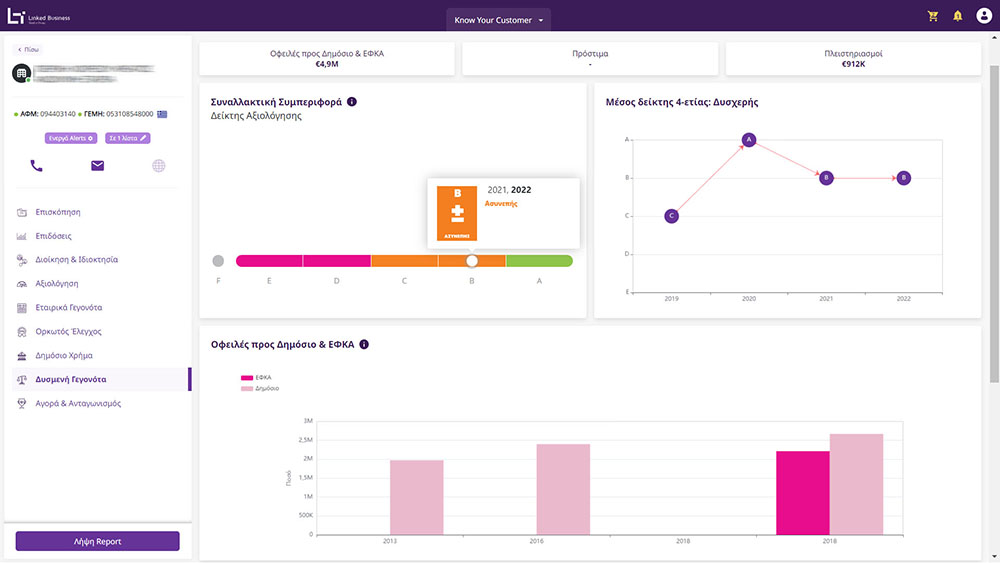Open the Οφειλές προς Δημόσιο & ΕΦΚΑ summary card
Viewport: 1000px width, 563px height.
(327, 59)
